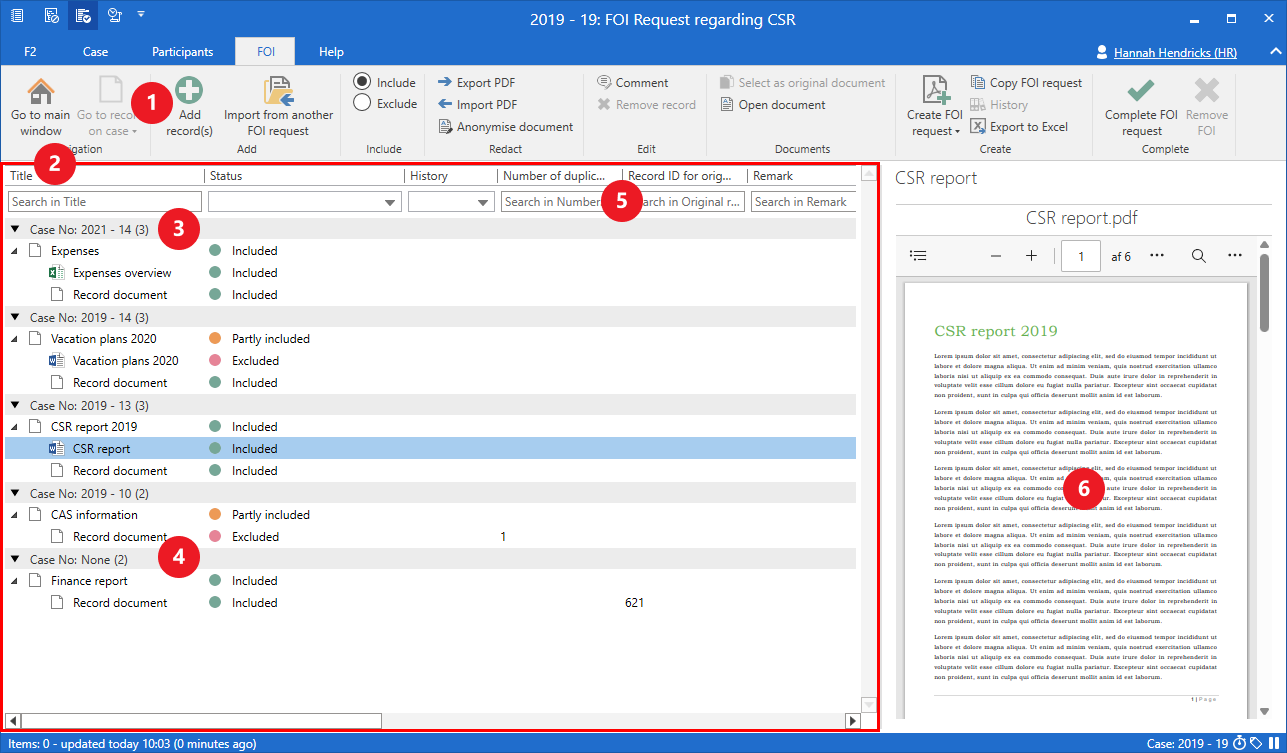Click the Add record(s) plus icon
1287x753 pixels.
coord(189,91)
